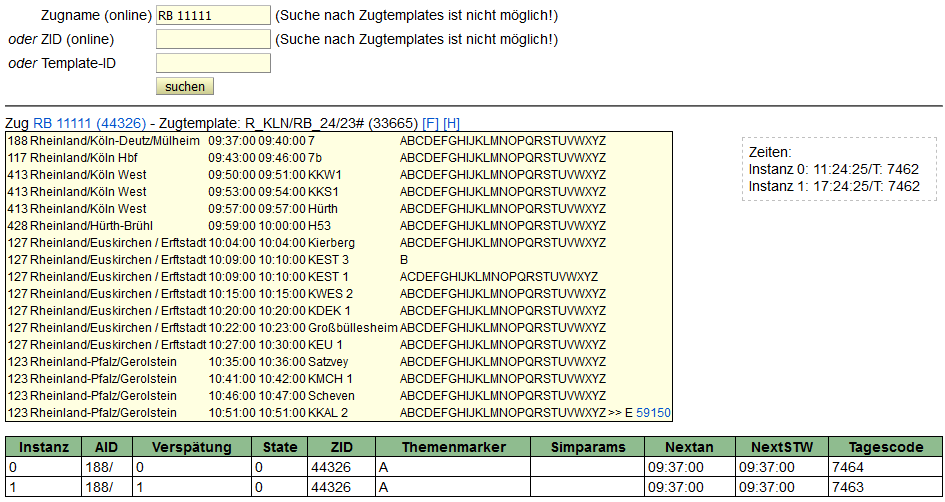The image size is (945, 502).
Task: Click the Template-ID input field
Action: coord(213,63)
